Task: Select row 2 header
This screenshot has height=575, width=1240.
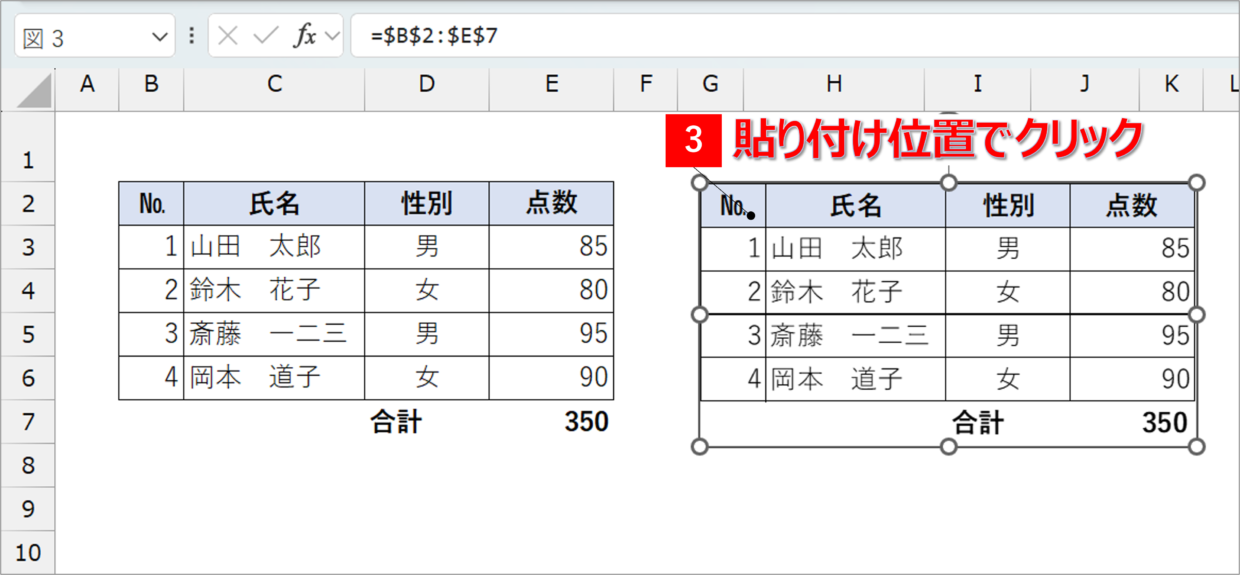Action: [x=27, y=203]
